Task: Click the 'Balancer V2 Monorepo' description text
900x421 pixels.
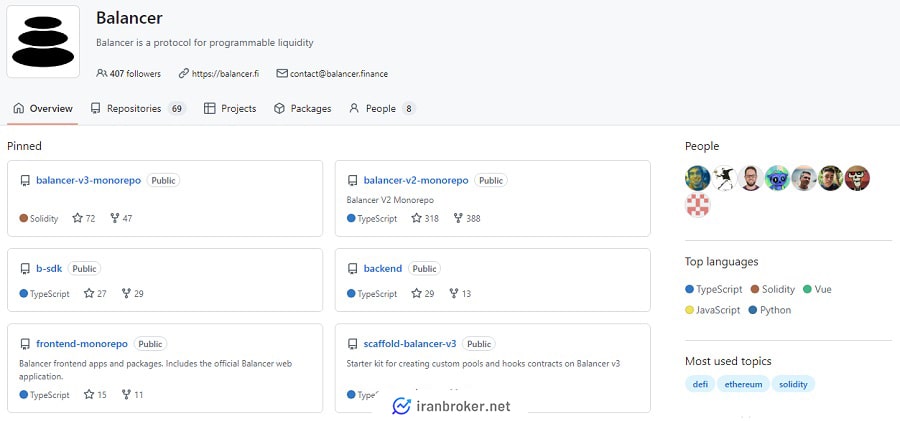Action: coord(390,200)
